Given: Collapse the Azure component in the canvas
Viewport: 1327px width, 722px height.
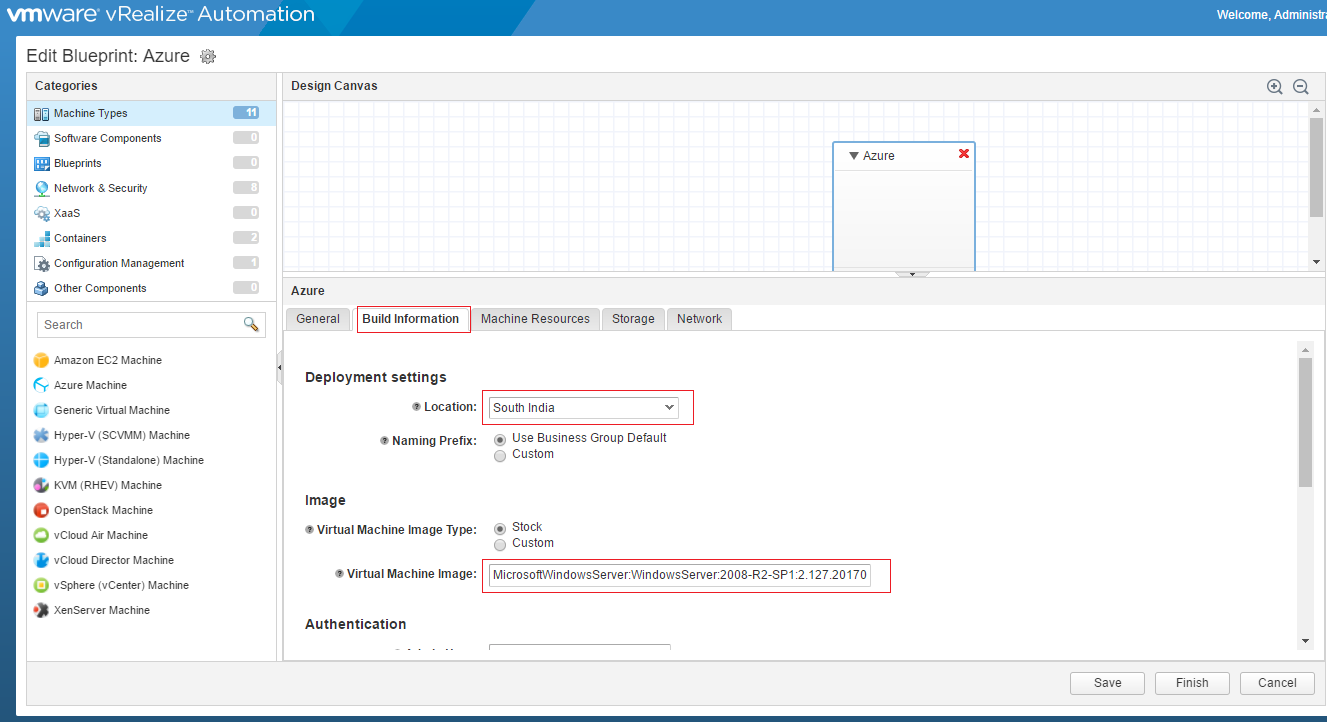Looking at the screenshot, I should (852, 155).
